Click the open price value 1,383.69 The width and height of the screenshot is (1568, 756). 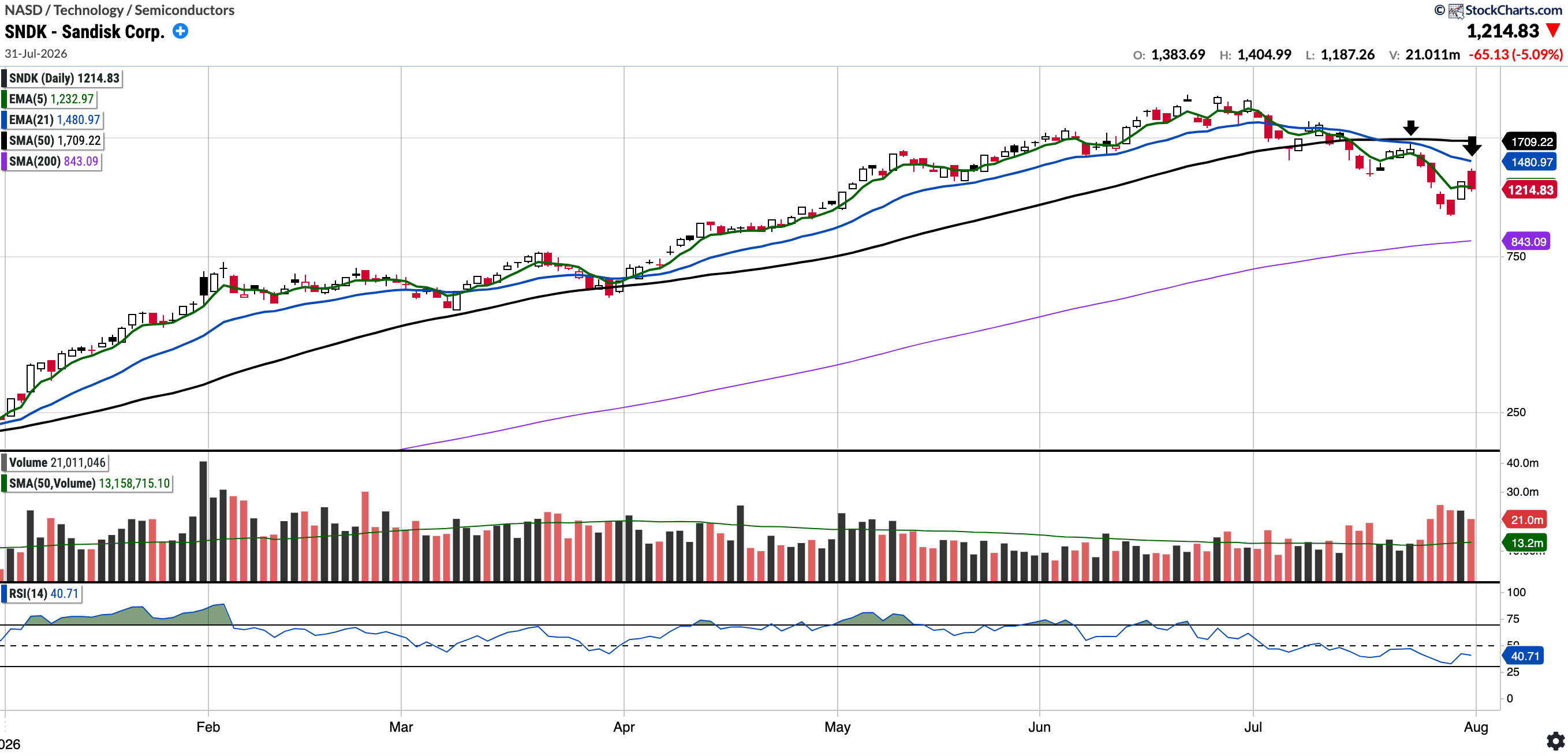tap(1178, 55)
